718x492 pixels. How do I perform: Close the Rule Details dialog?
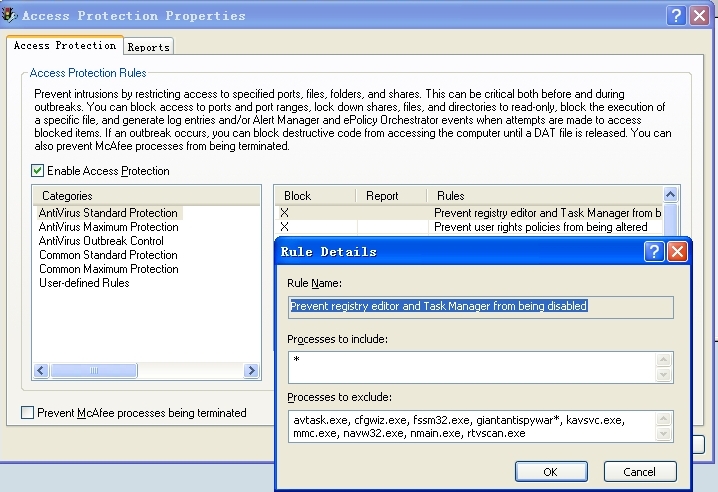click(x=677, y=252)
